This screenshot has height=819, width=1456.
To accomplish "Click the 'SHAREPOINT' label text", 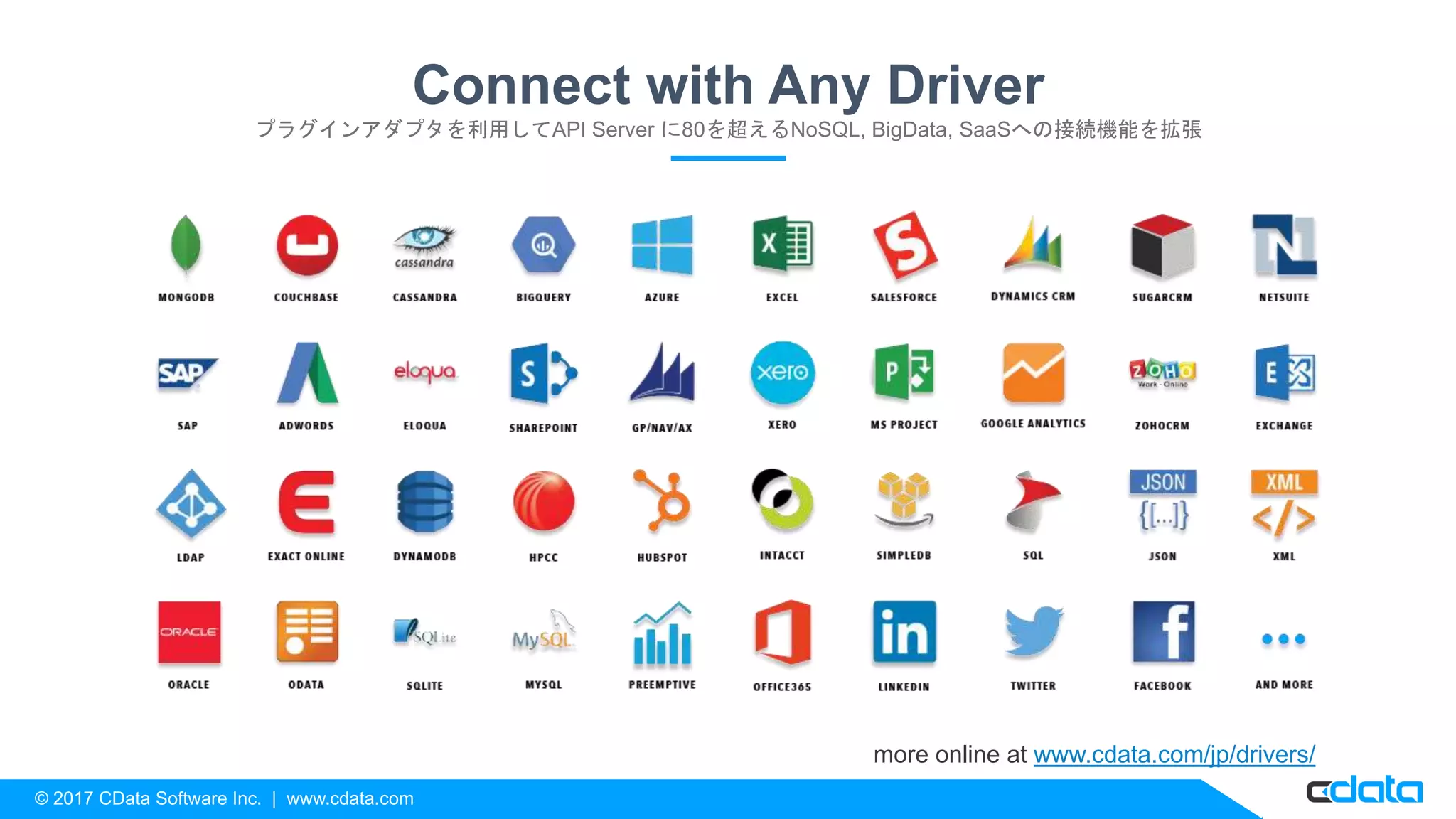I will pyautogui.click(x=544, y=428).
